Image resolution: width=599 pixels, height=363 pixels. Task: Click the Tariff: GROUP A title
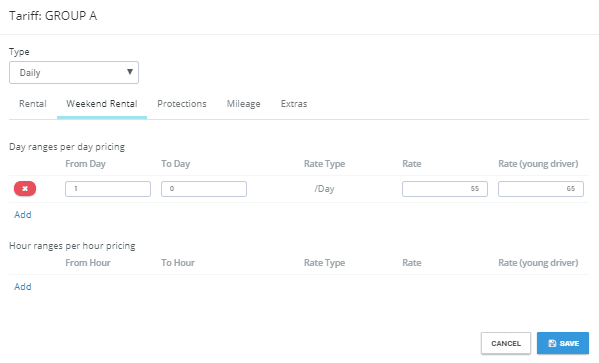(53, 16)
